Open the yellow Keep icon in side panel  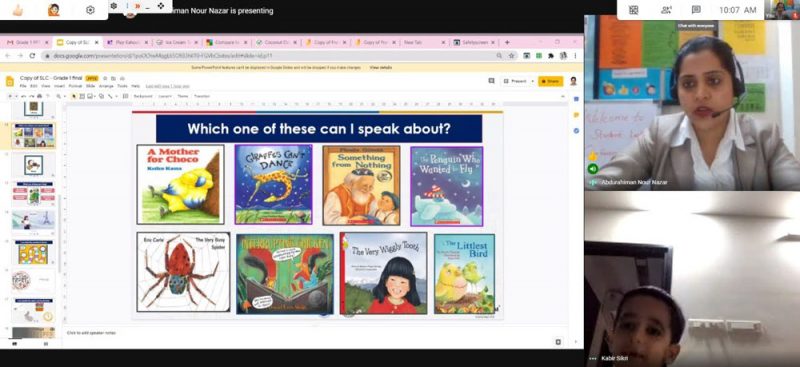click(576, 114)
